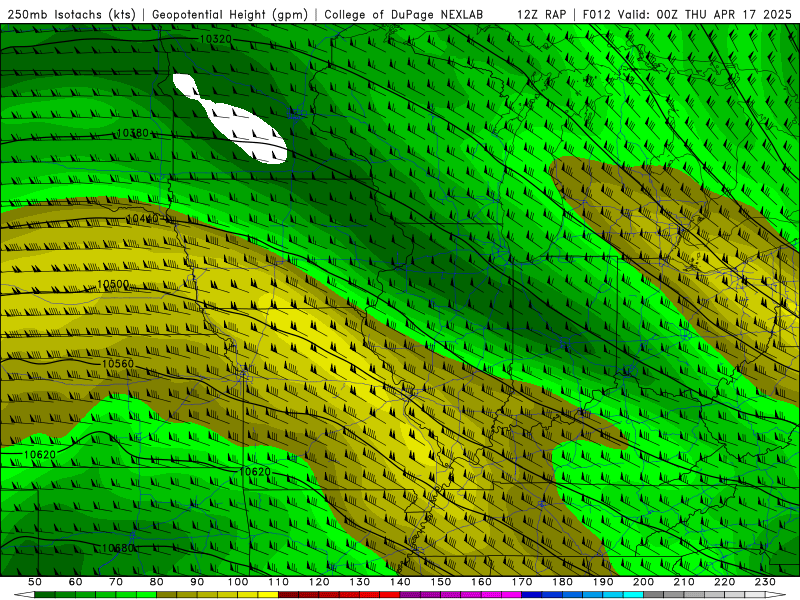Click the 10440 height contour label
Image resolution: width=800 pixels, height=600 pixels.
[142, 219]
